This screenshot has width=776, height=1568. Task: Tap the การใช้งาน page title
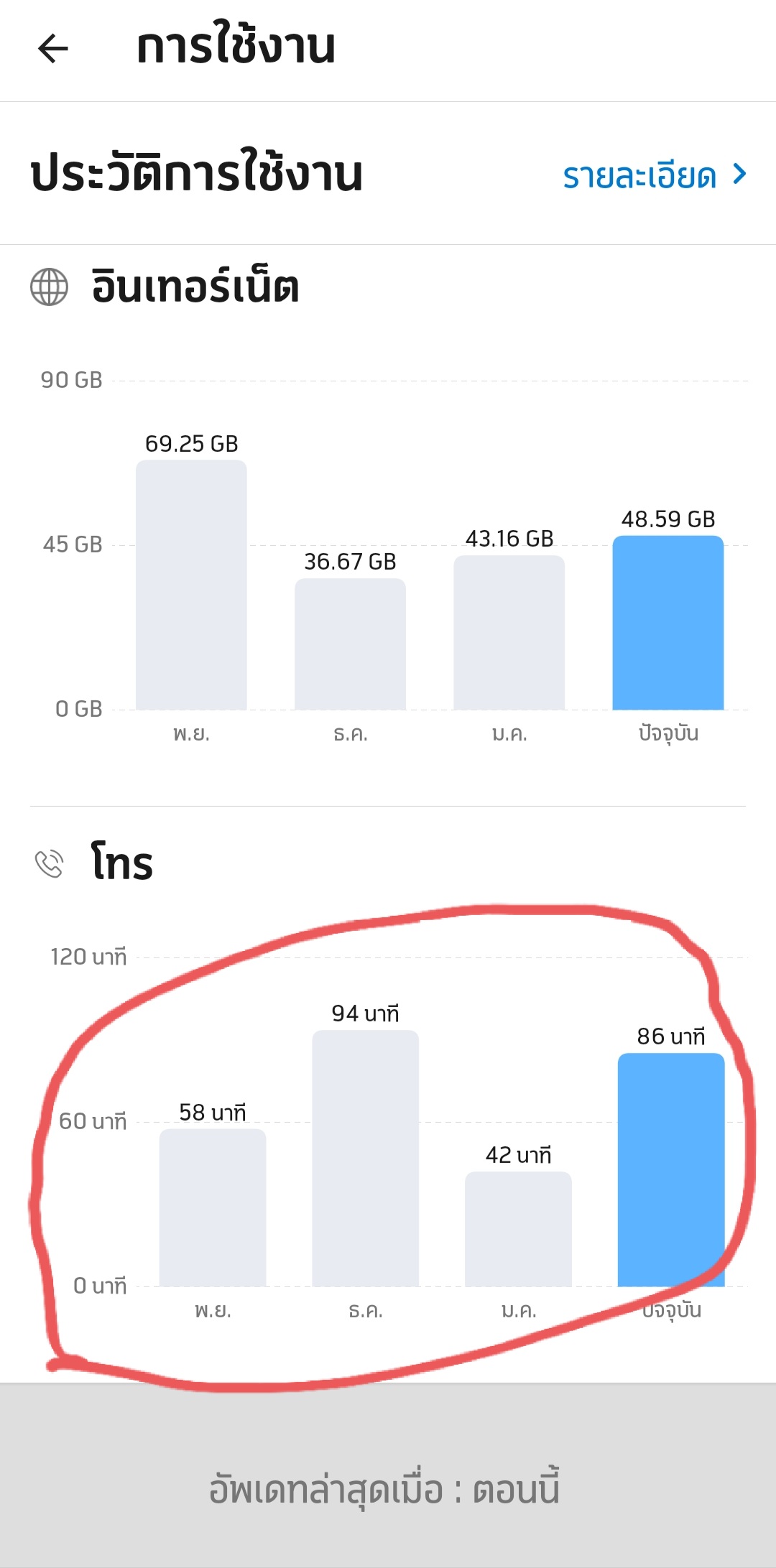point(236,47)
